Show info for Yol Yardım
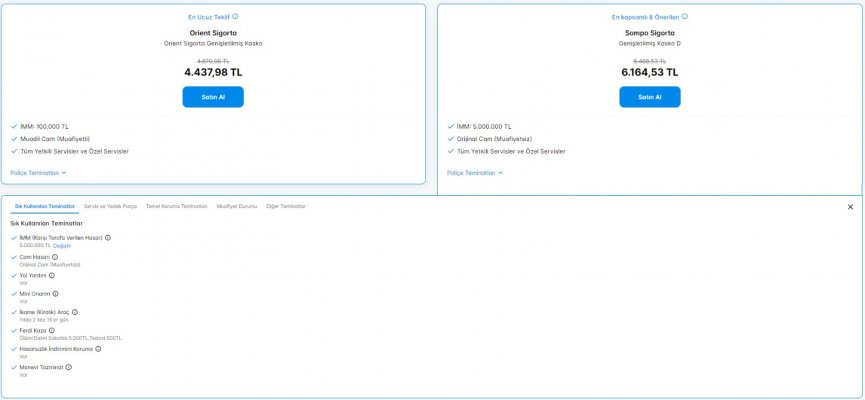 coord(53,275)
